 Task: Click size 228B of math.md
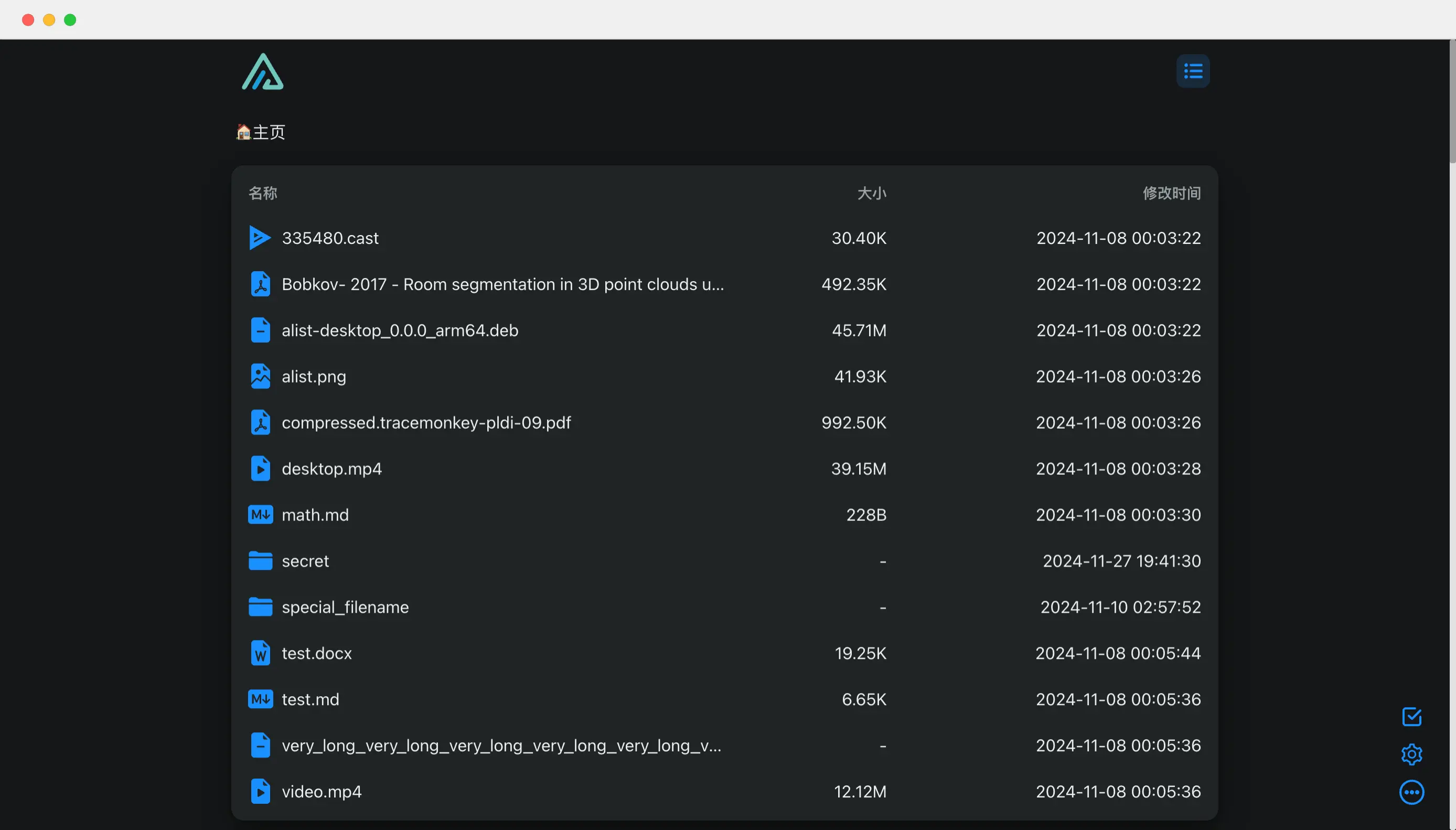tap(866, 515)
